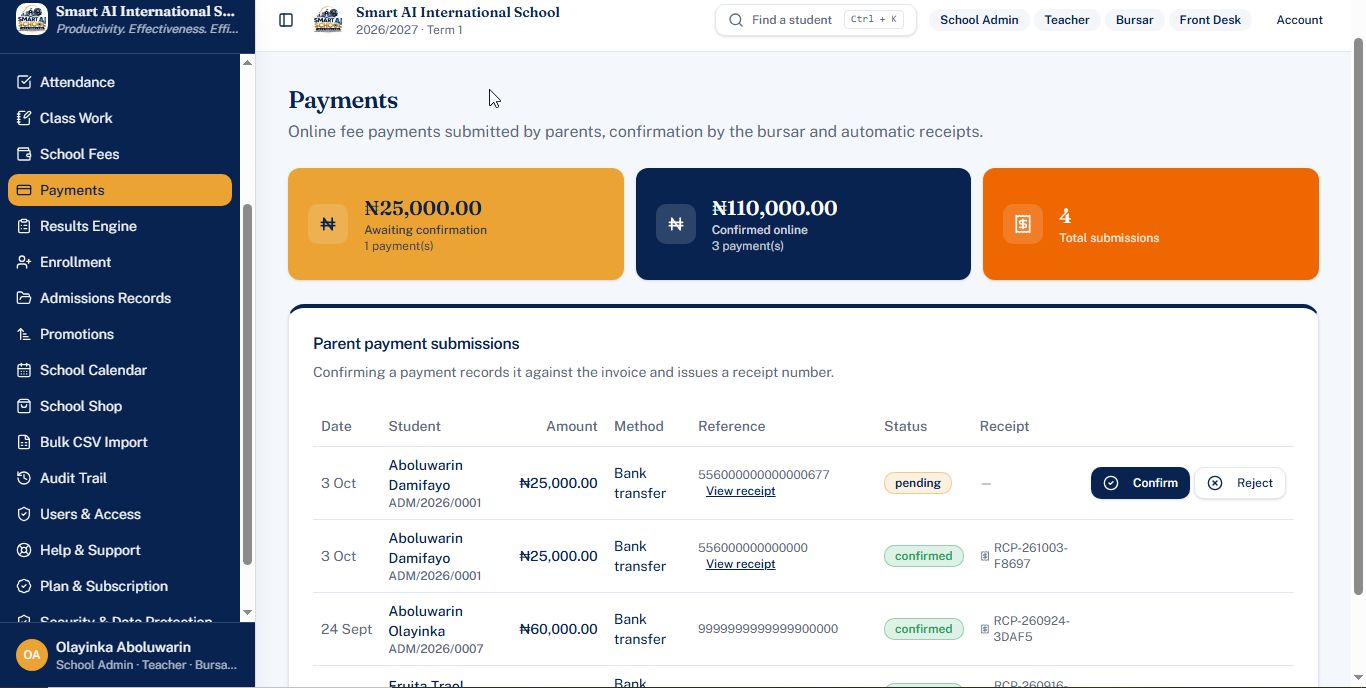The width and height of the screenshot is (1366, 688).
Task: Open the Audit Trail page
Action: [x=120, y=478]
